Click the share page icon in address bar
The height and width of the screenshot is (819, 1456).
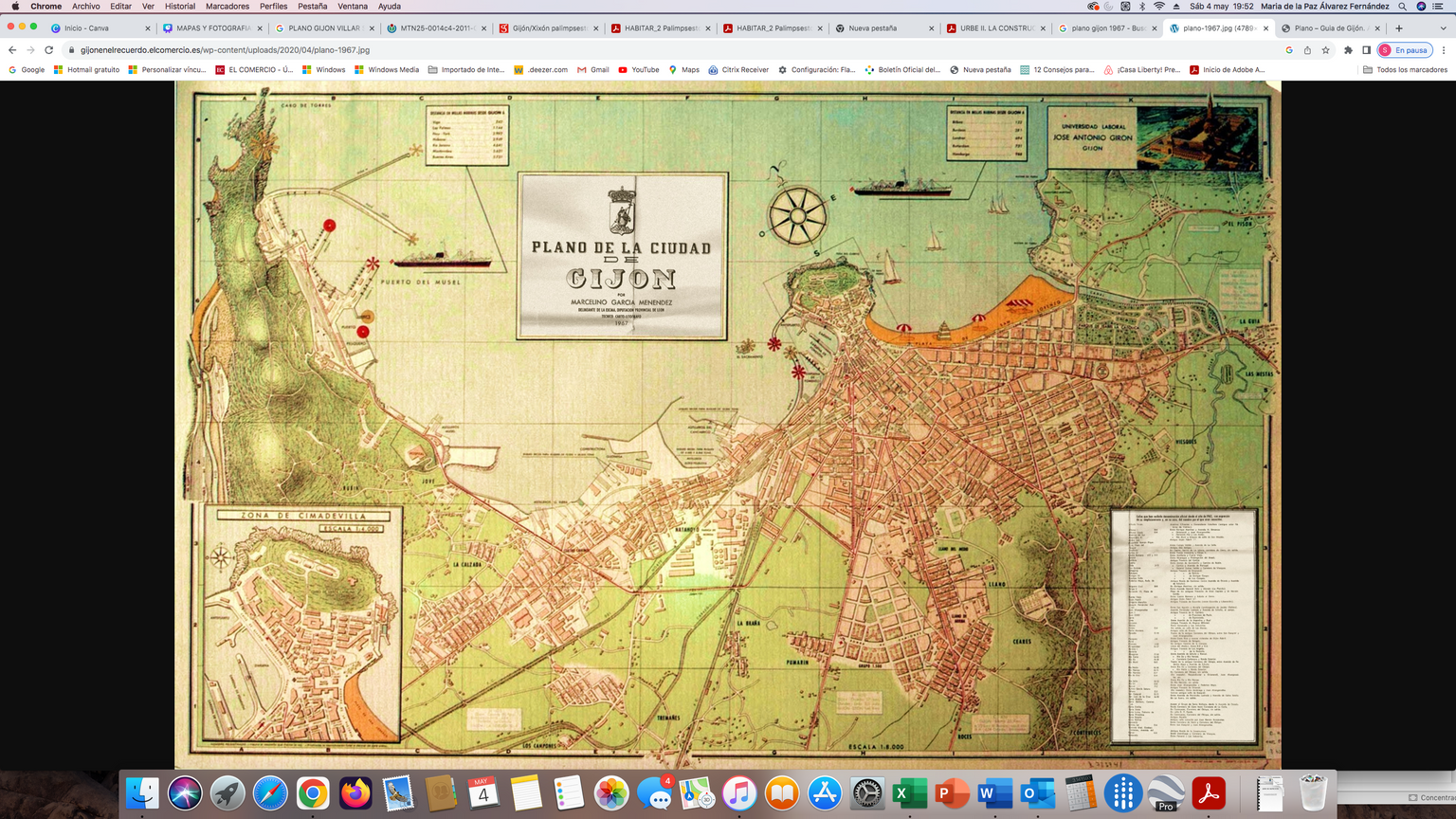tap(1307, 50)
